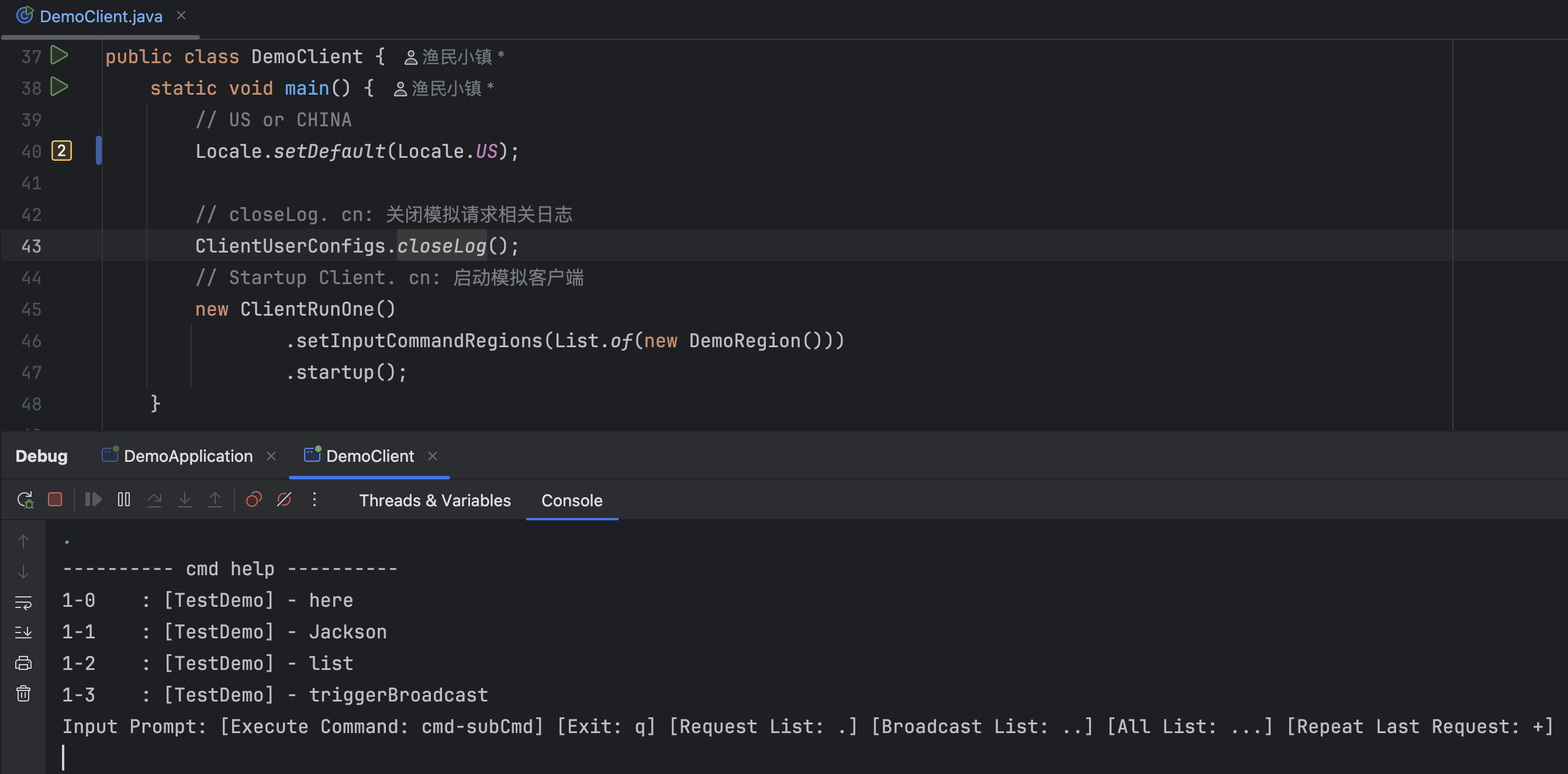Screen dimensions: 1568x774
Task: Stop the running debug process
Action: [x=55, y=499]
